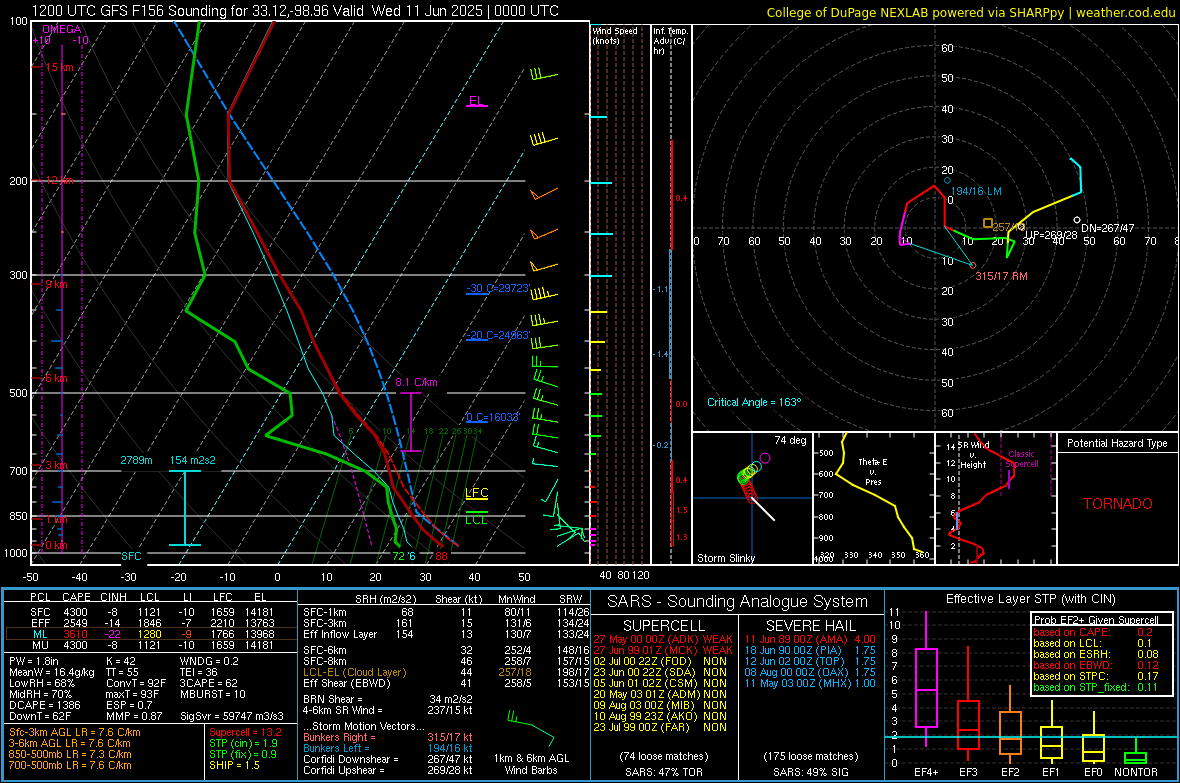Click the magenta EF4+ box plot
This screenshot has width=1180, height=783.
[x=926, y=681]
